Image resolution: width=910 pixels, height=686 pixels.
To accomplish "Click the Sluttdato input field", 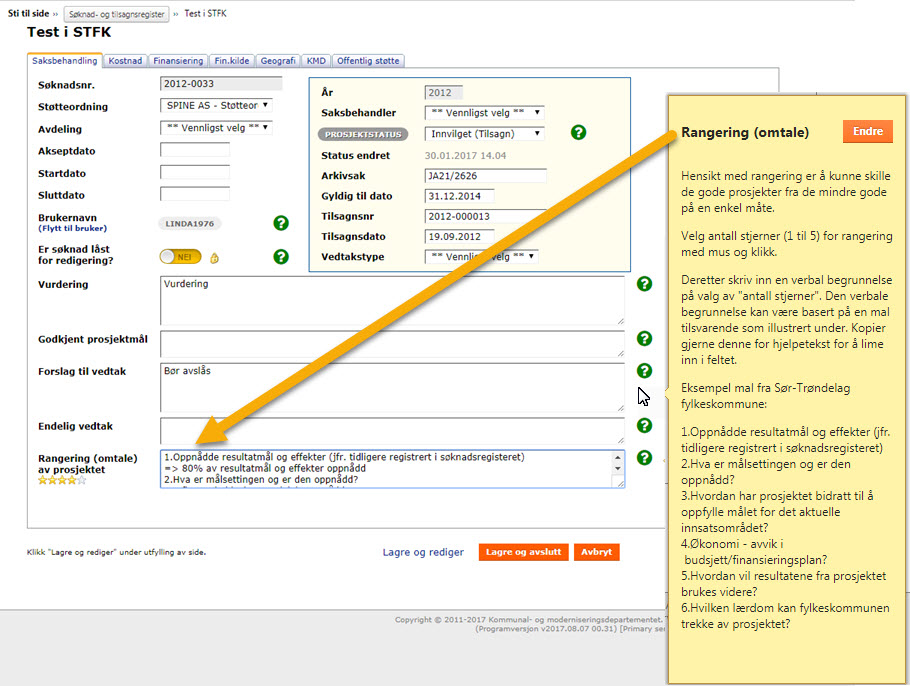I will pyautogui.click(x=195, y=194).
